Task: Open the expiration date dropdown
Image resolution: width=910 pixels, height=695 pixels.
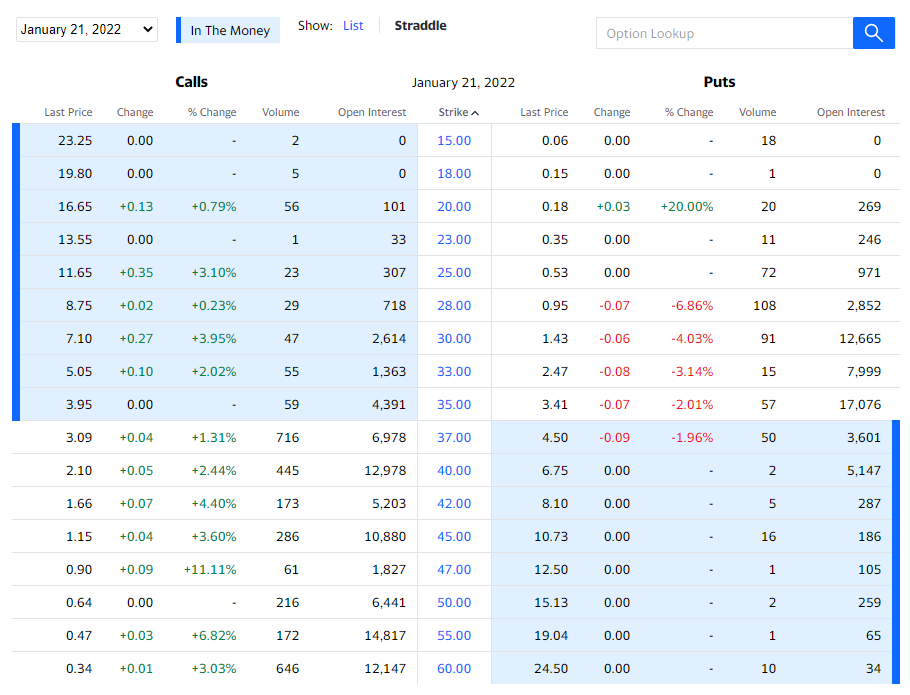Action: coord(87,30)
